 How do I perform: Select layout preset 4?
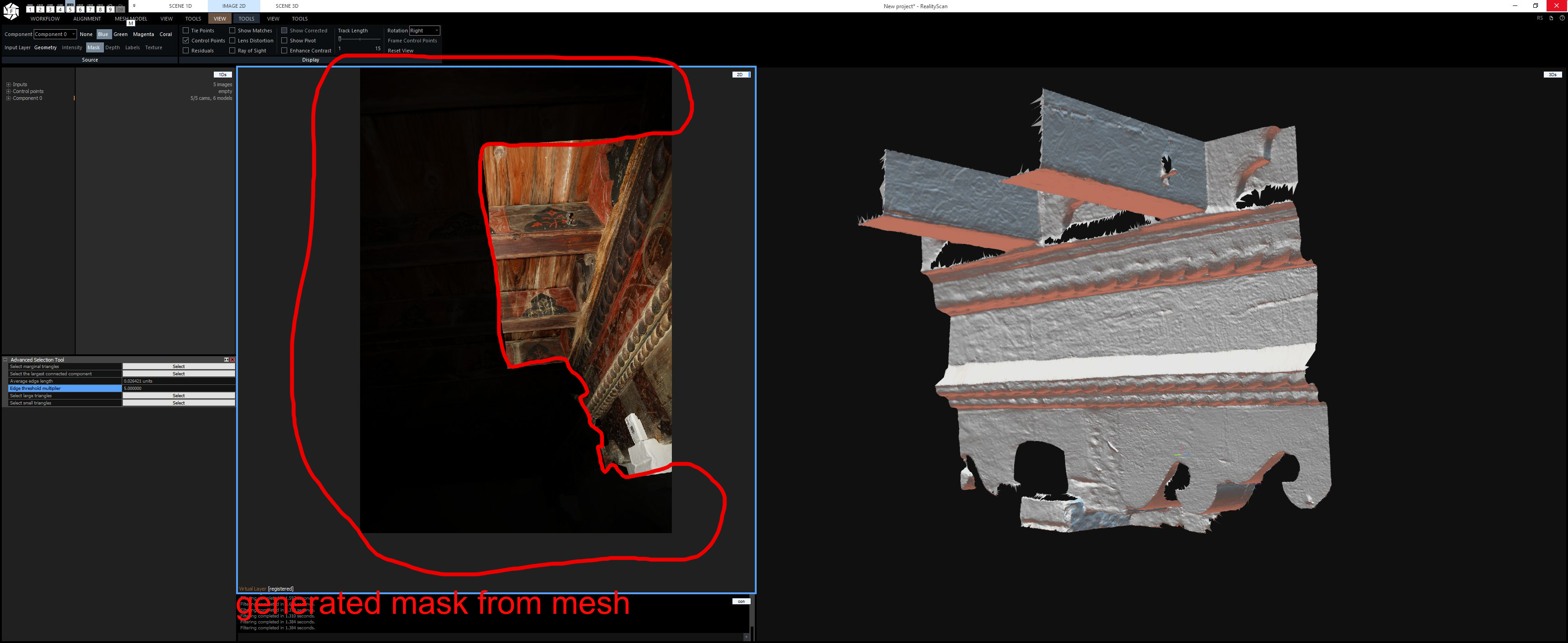click(x=60, y=9)
